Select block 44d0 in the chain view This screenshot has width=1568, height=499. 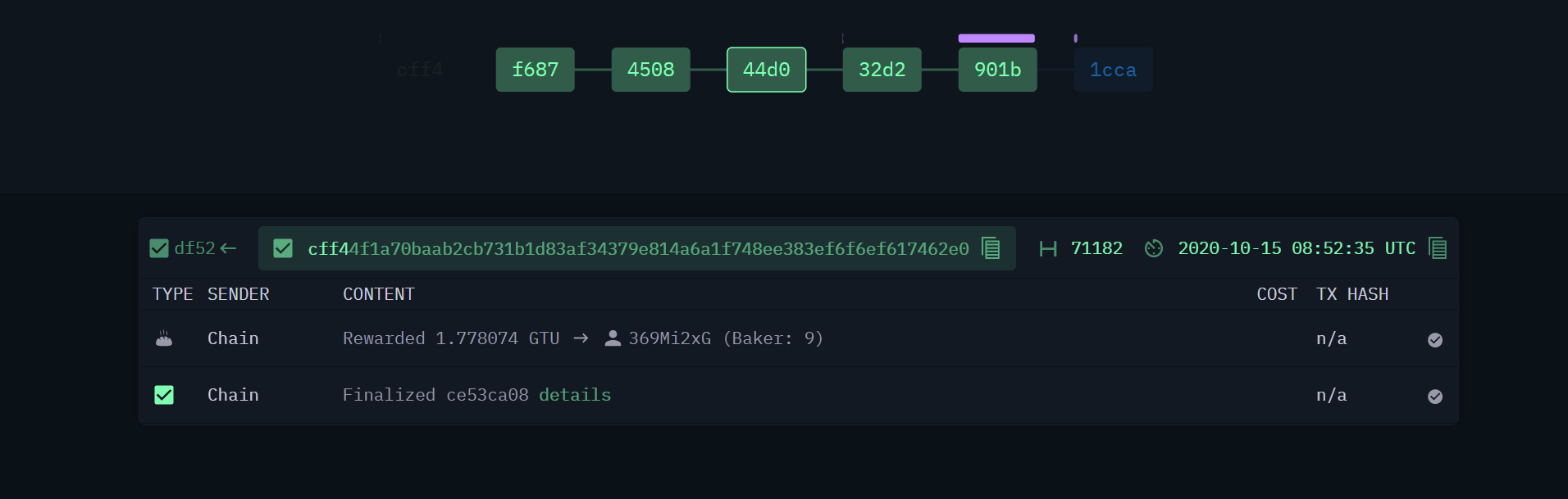tap(765, 70)
